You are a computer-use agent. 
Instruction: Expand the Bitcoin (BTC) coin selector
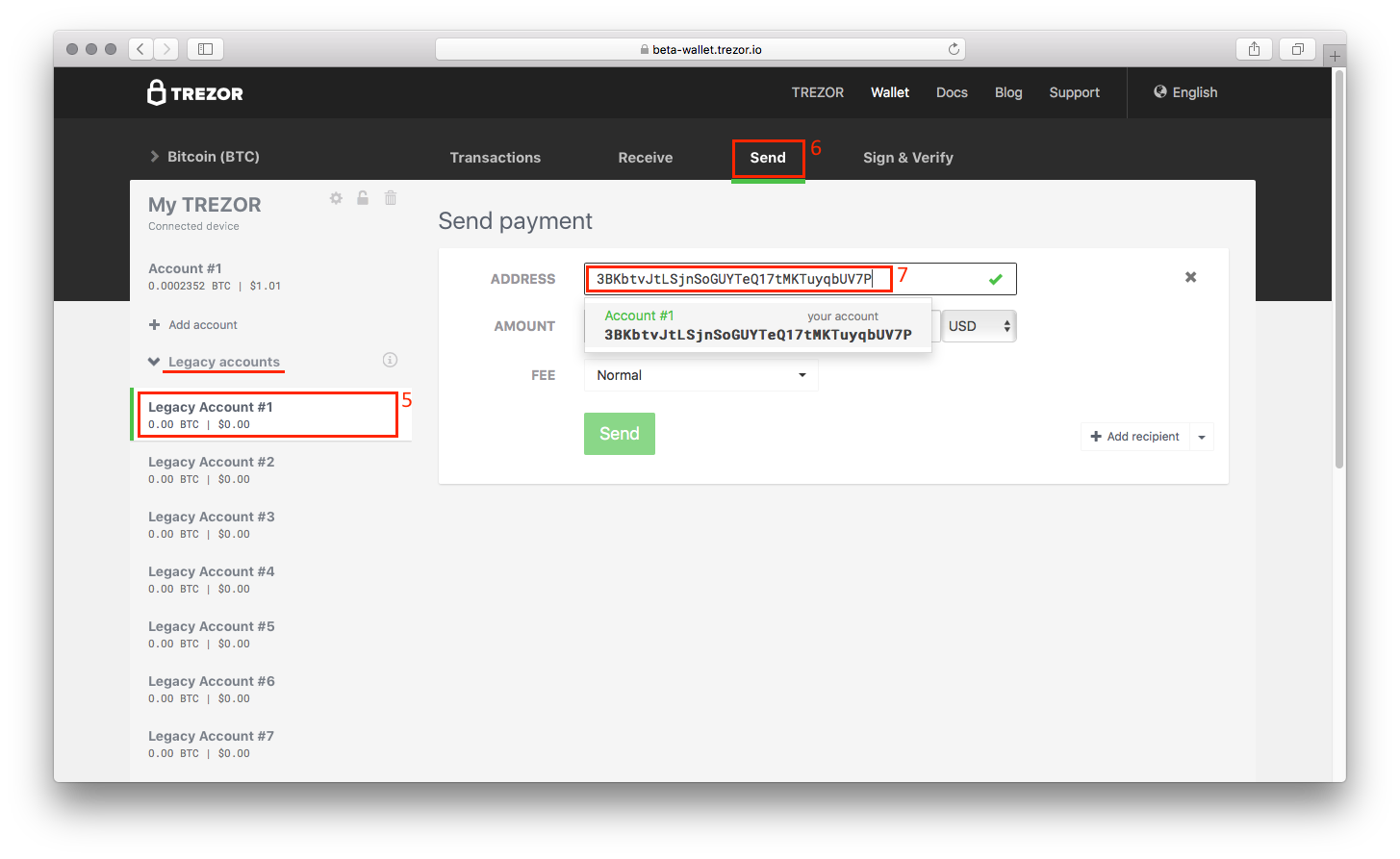[204, 156]
